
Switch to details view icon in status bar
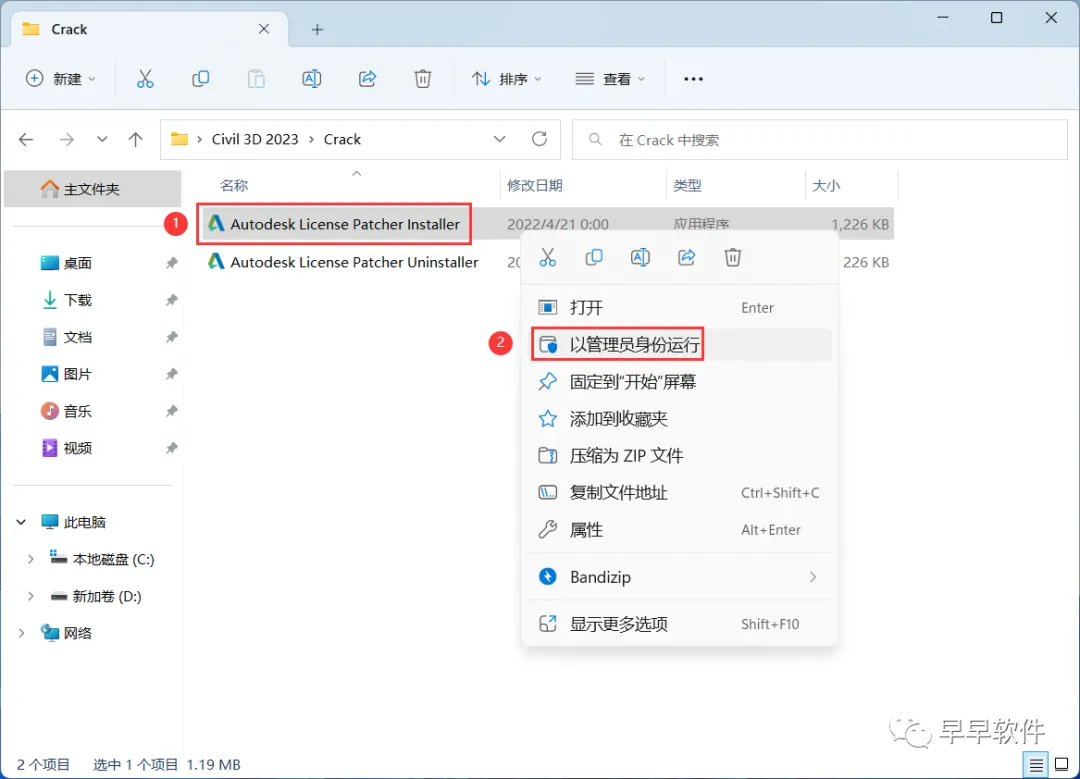[x=1036, y=765]
